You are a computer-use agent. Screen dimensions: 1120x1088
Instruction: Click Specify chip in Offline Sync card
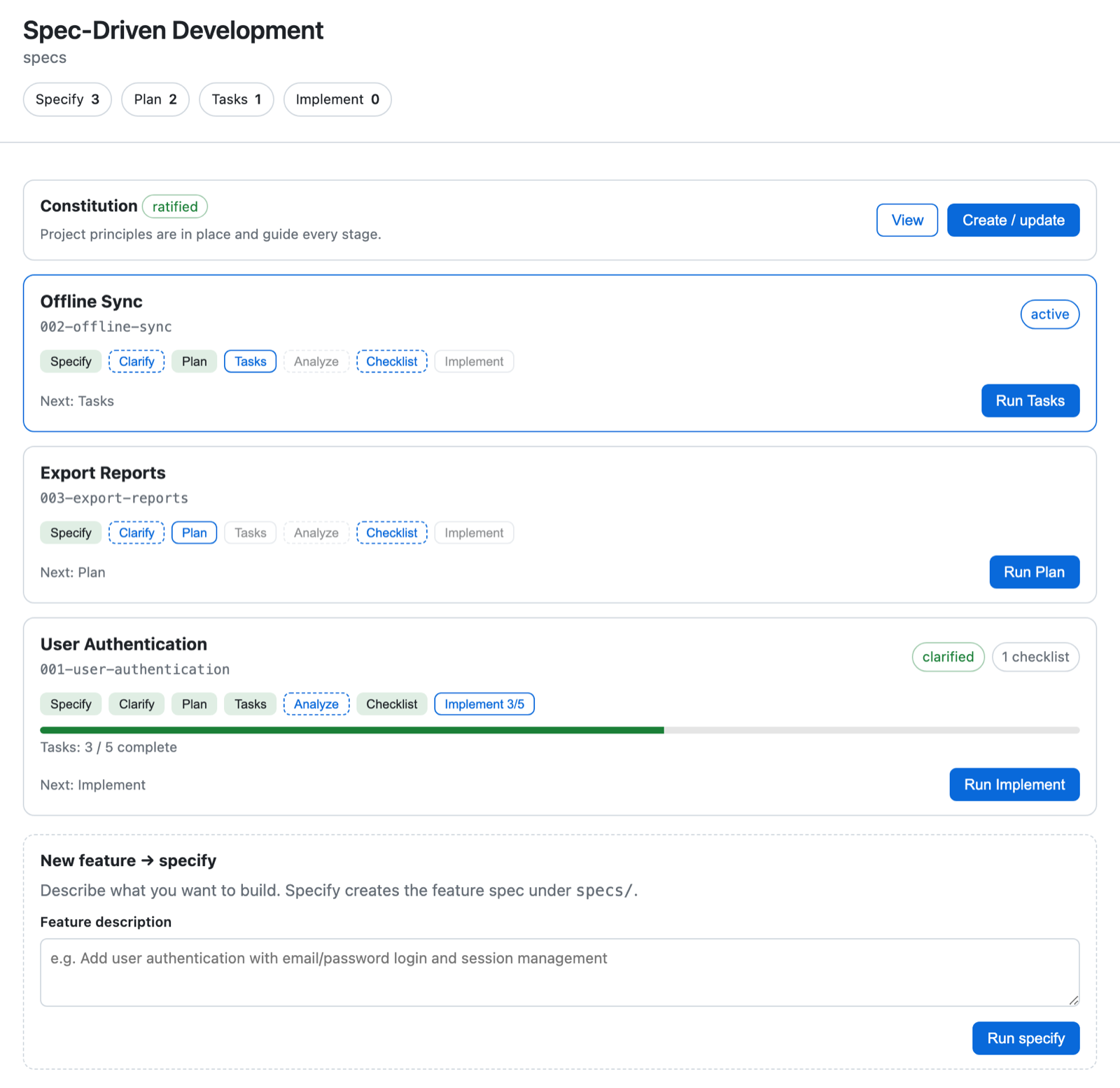(x=71, y=361)
